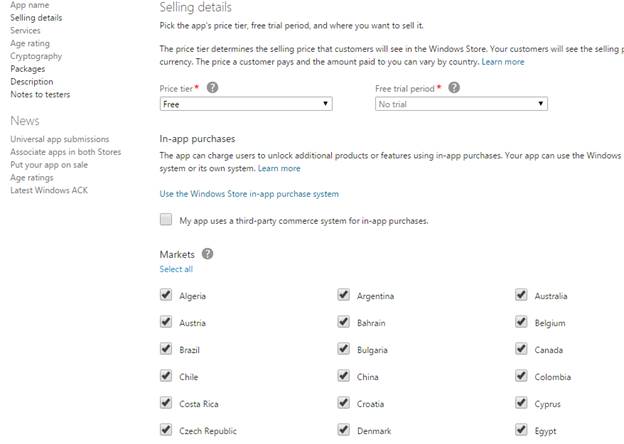The height and width of the screenshot is (444, 624).
Task: Uncheck the Algeria market checkbox
Action: (166, 295)
